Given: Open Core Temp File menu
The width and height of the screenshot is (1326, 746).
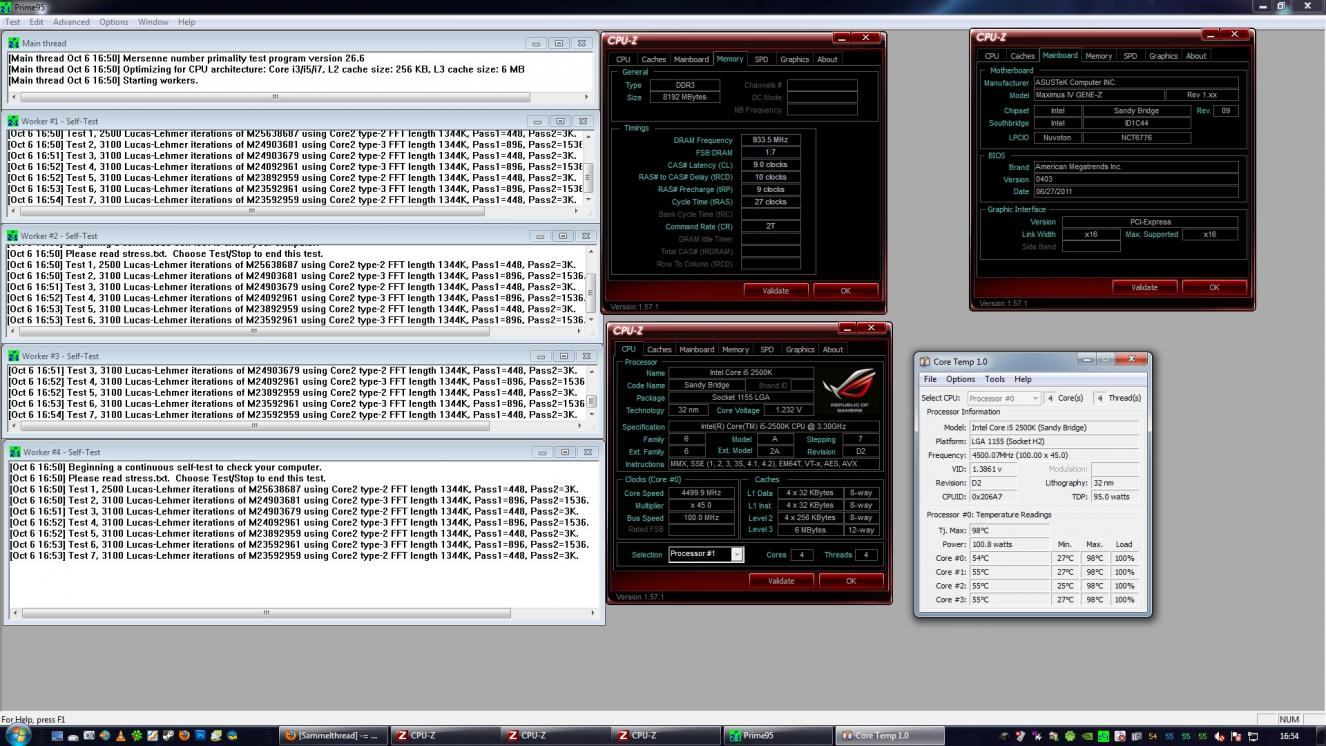Looking at the screenshot, I should point(930,379).
